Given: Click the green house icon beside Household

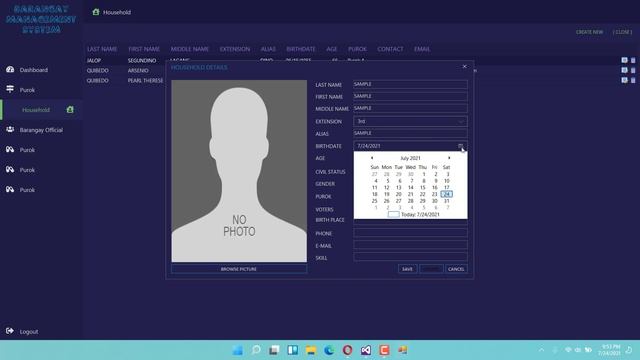Looking at the screenshot, I should (70, 109).
